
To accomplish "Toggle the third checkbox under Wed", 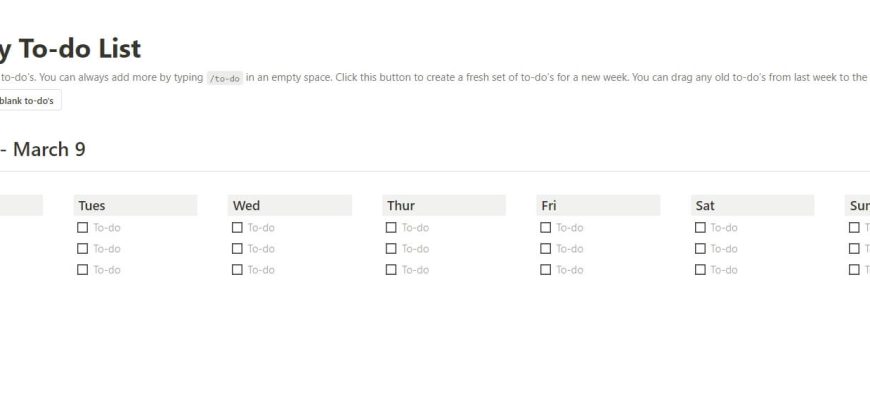I will pyautogui.click(x=237, y=269).
